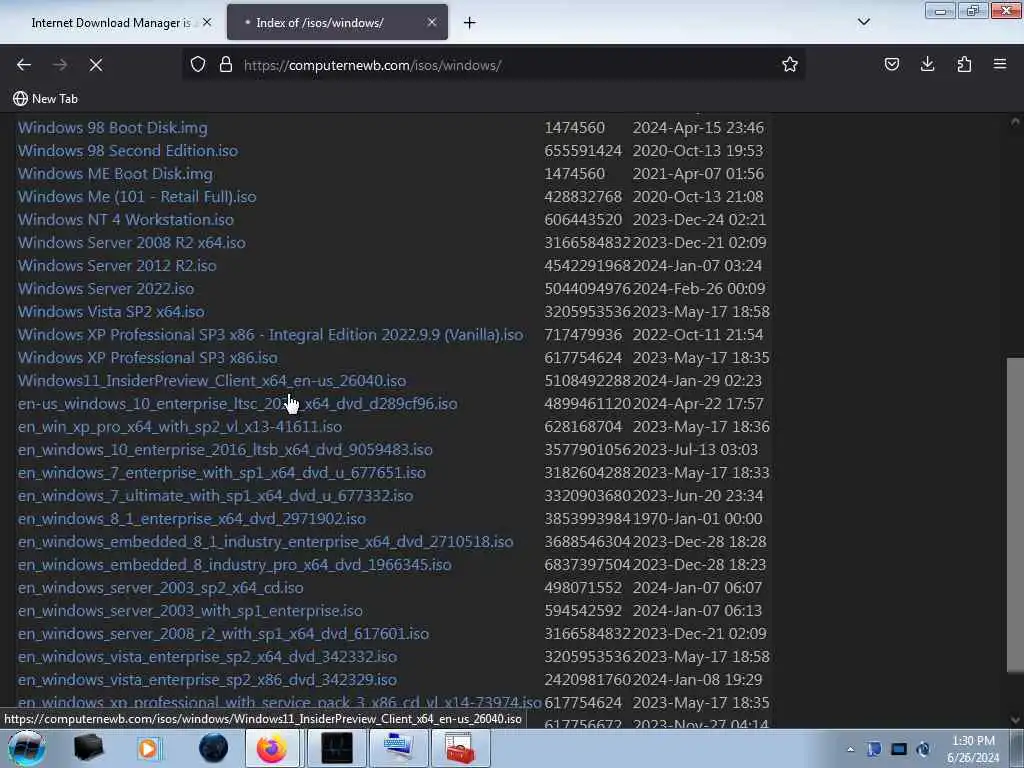The height and width of the screenshot is (768, 1024).
Task: Click the rightmost system tray icon
Action: pos(923,749)
